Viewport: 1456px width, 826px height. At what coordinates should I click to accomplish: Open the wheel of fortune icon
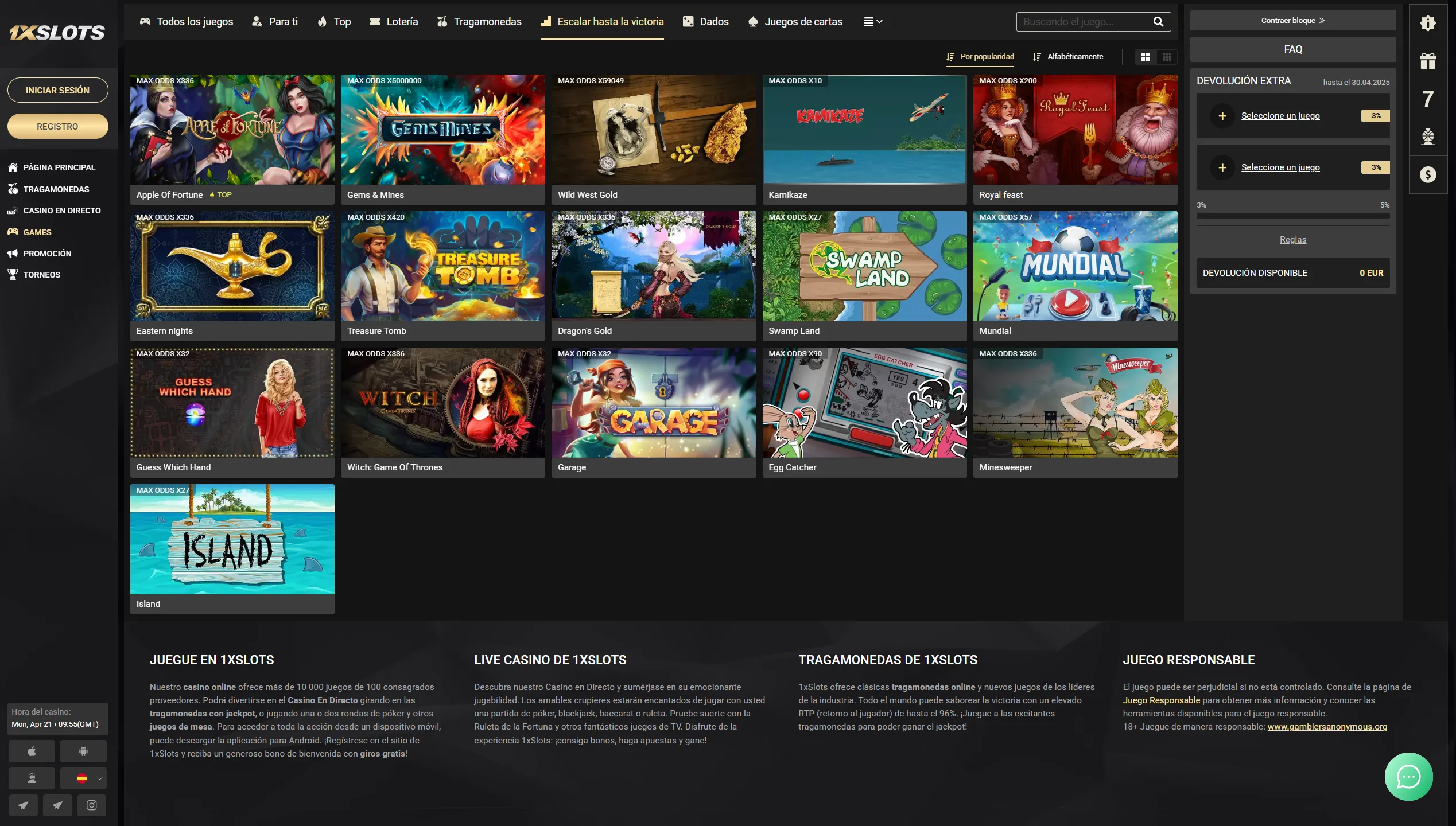(1428, 137)
